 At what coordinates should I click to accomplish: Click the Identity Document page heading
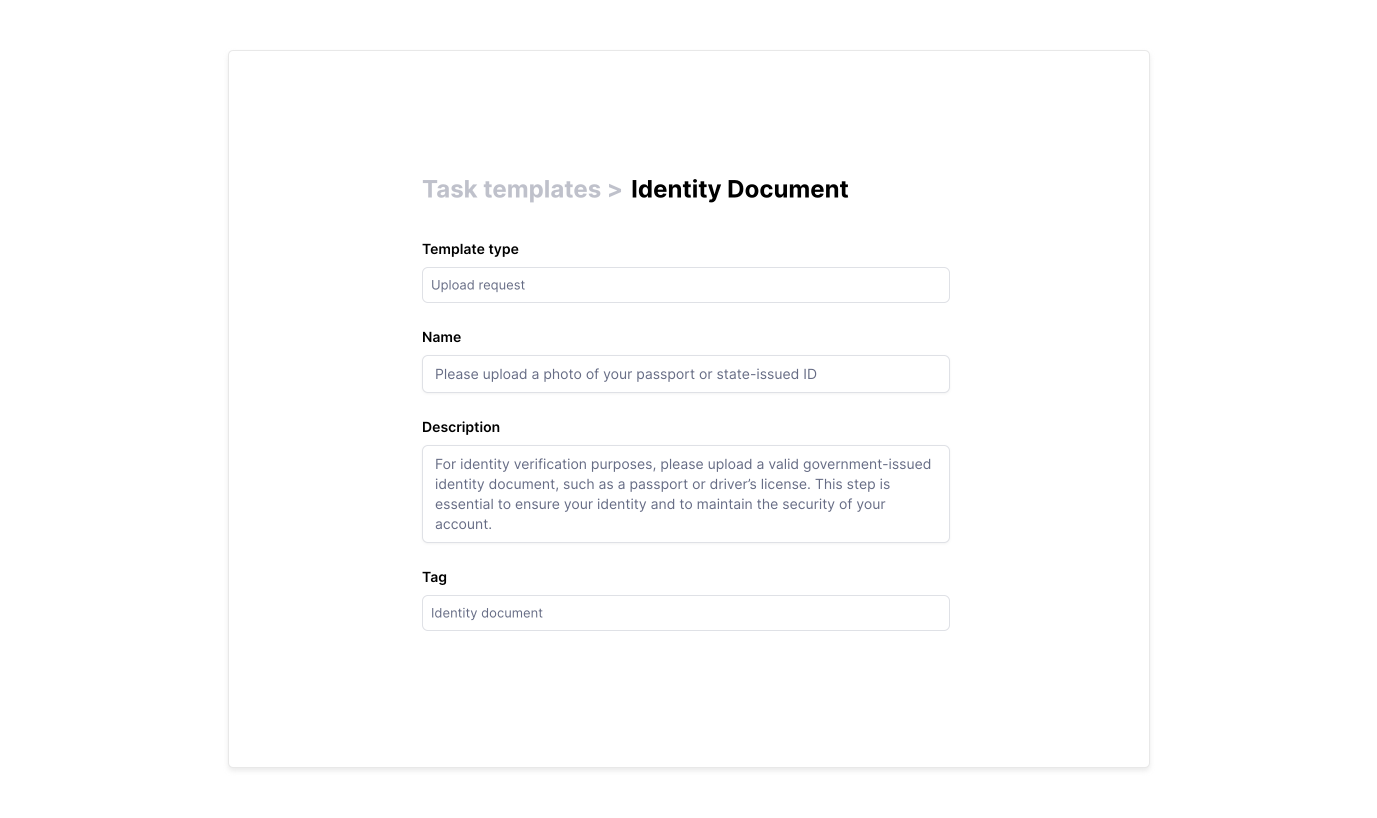coord(739,190)
